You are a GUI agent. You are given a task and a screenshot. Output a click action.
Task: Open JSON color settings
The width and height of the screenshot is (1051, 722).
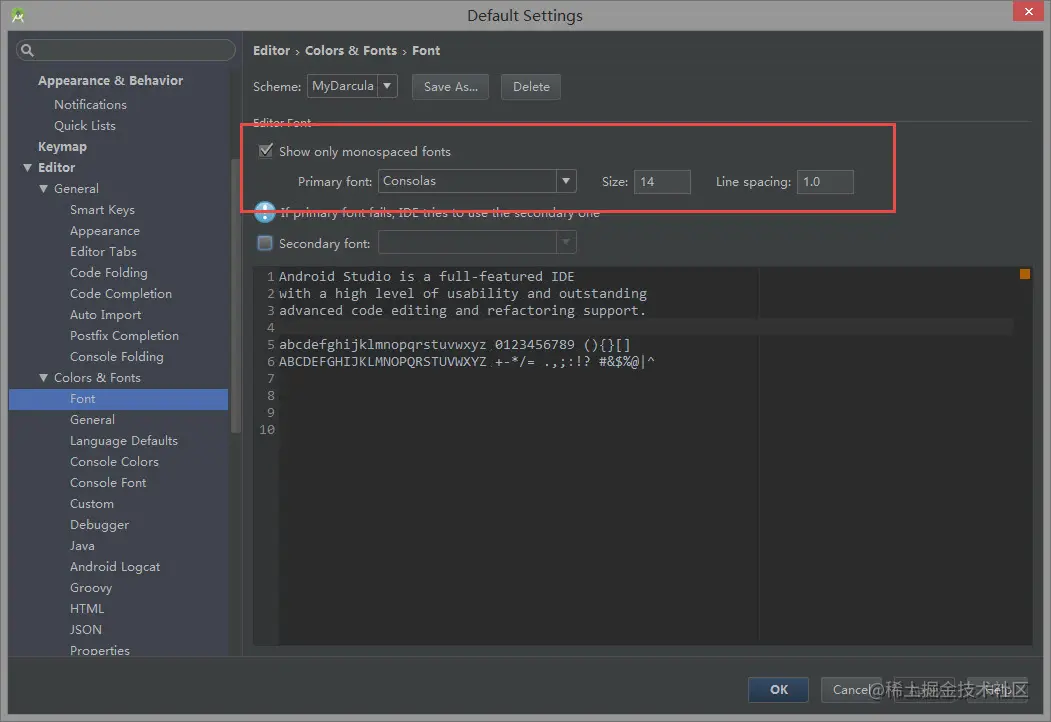tap(86, 630)
